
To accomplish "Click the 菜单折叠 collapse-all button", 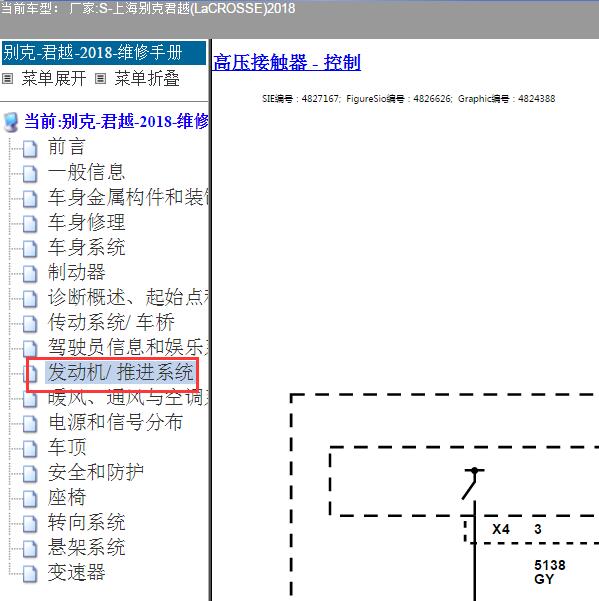I will click(147, 79).
